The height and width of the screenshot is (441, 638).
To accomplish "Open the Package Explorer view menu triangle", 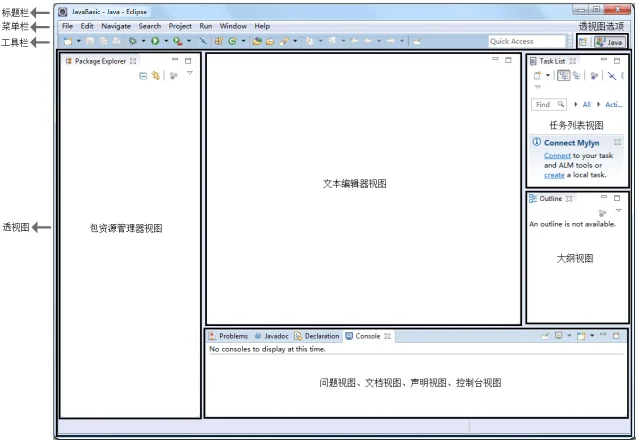I will click(x=190, y=73).
